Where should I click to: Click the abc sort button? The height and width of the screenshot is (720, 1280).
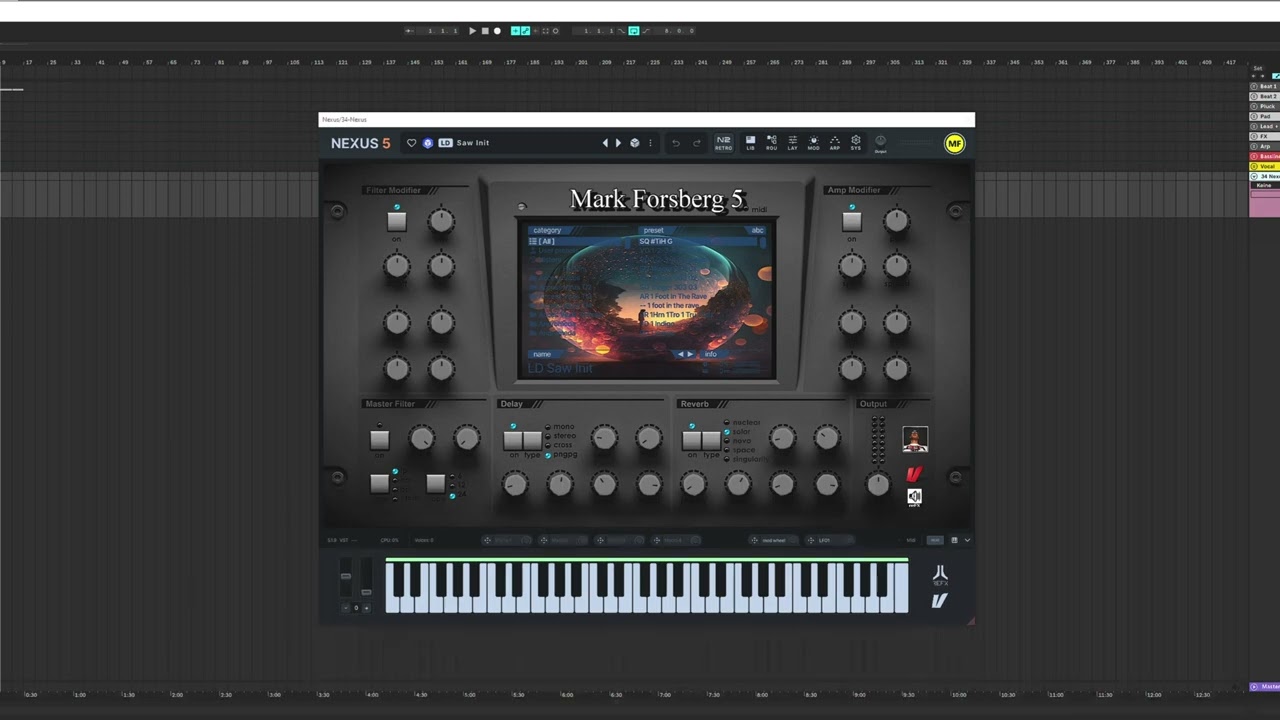point(757,231)
